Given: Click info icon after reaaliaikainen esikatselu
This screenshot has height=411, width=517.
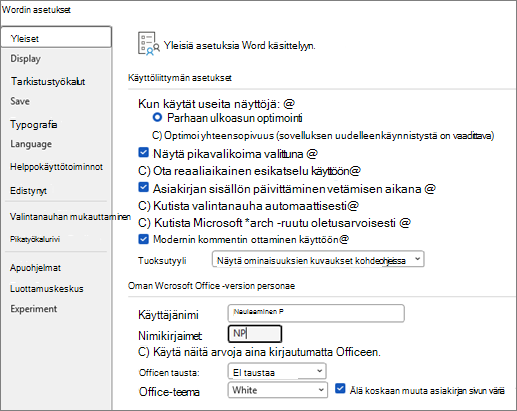Looking at the screenshot, I should [x=355, y=171].
